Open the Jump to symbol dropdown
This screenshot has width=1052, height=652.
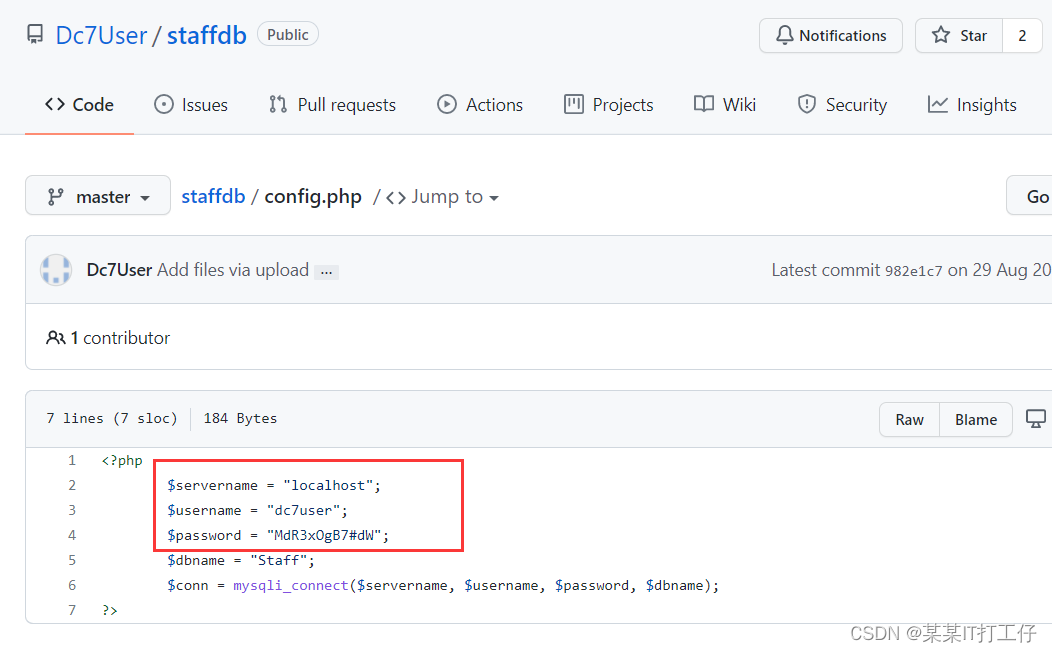[x=442, y=197]
